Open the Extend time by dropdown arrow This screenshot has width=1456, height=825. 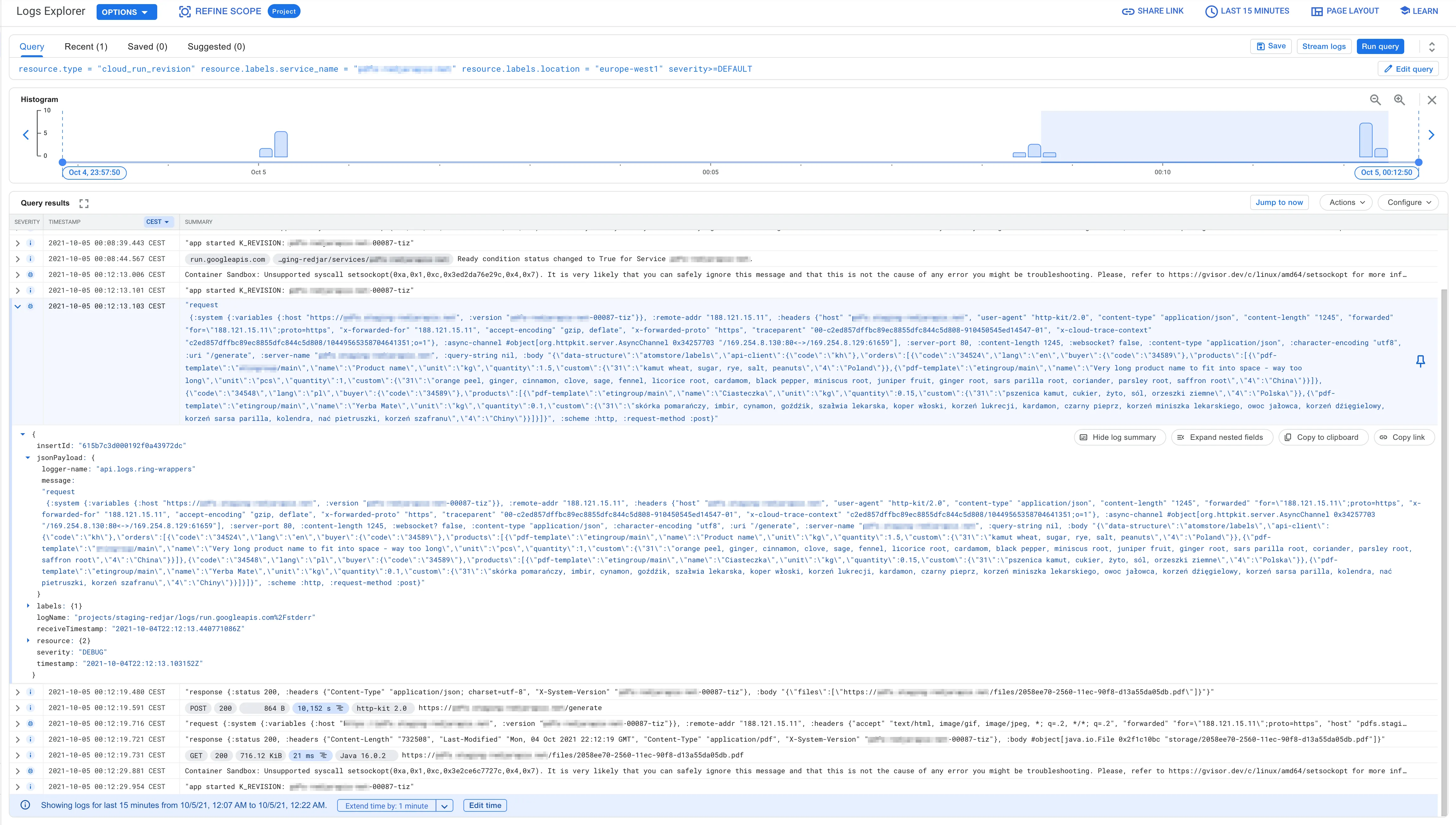coord(445,806)
